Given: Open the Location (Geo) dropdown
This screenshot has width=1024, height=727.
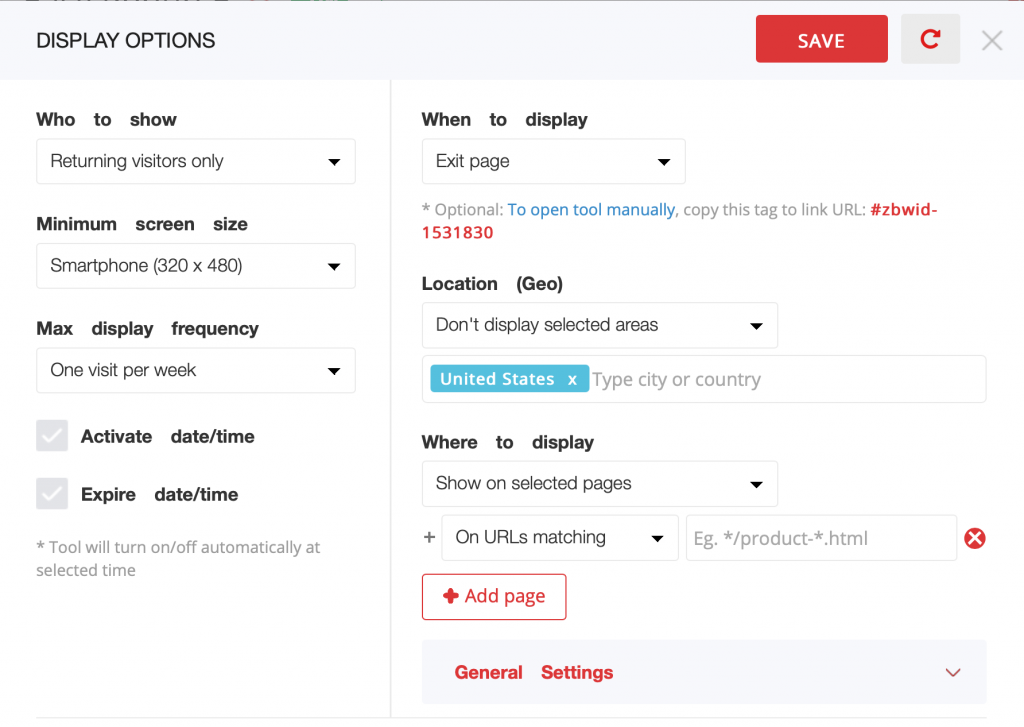Looking at the screenshot, I should coord(600,325).
